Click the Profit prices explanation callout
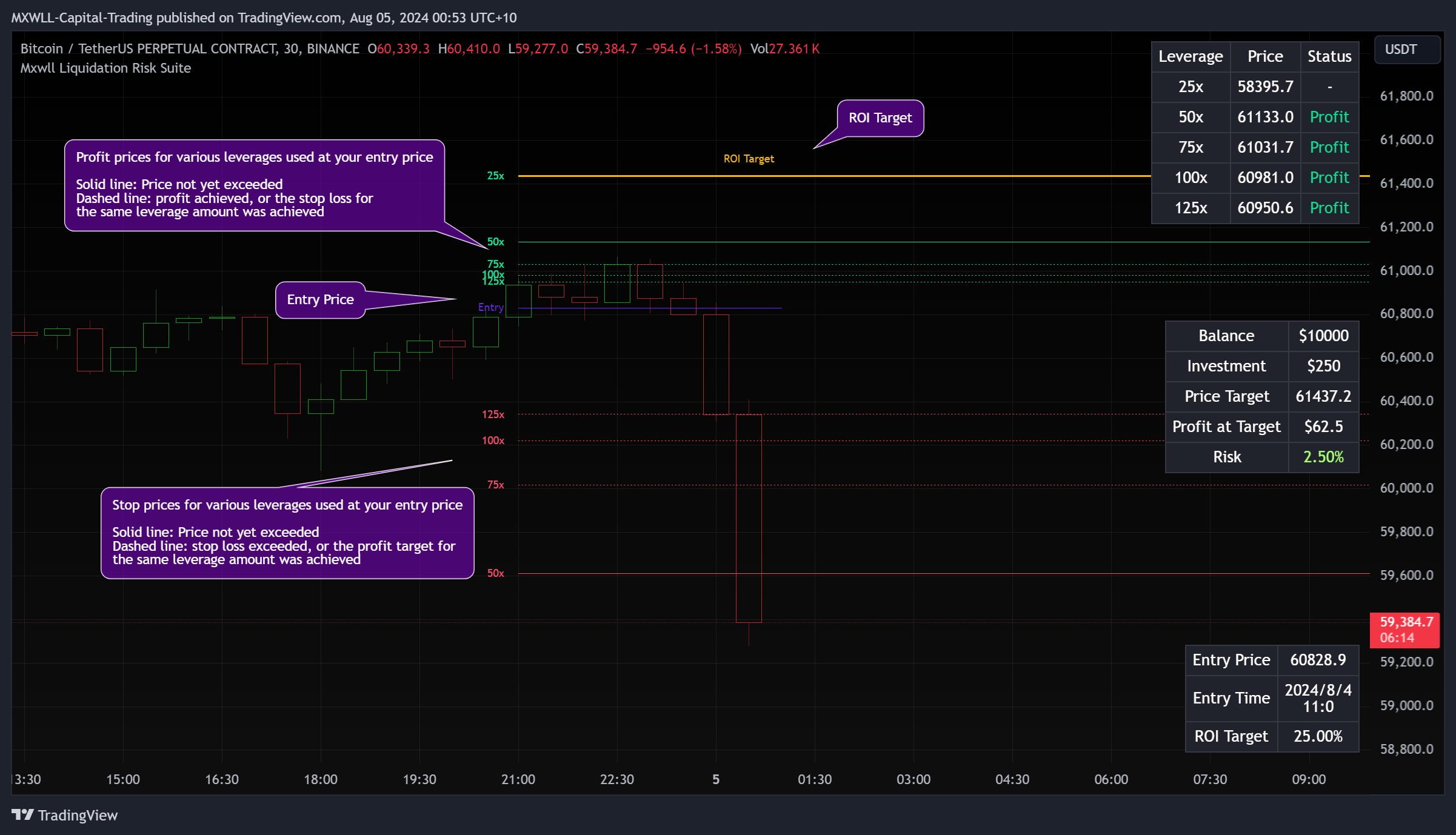 tap(255, 185)
